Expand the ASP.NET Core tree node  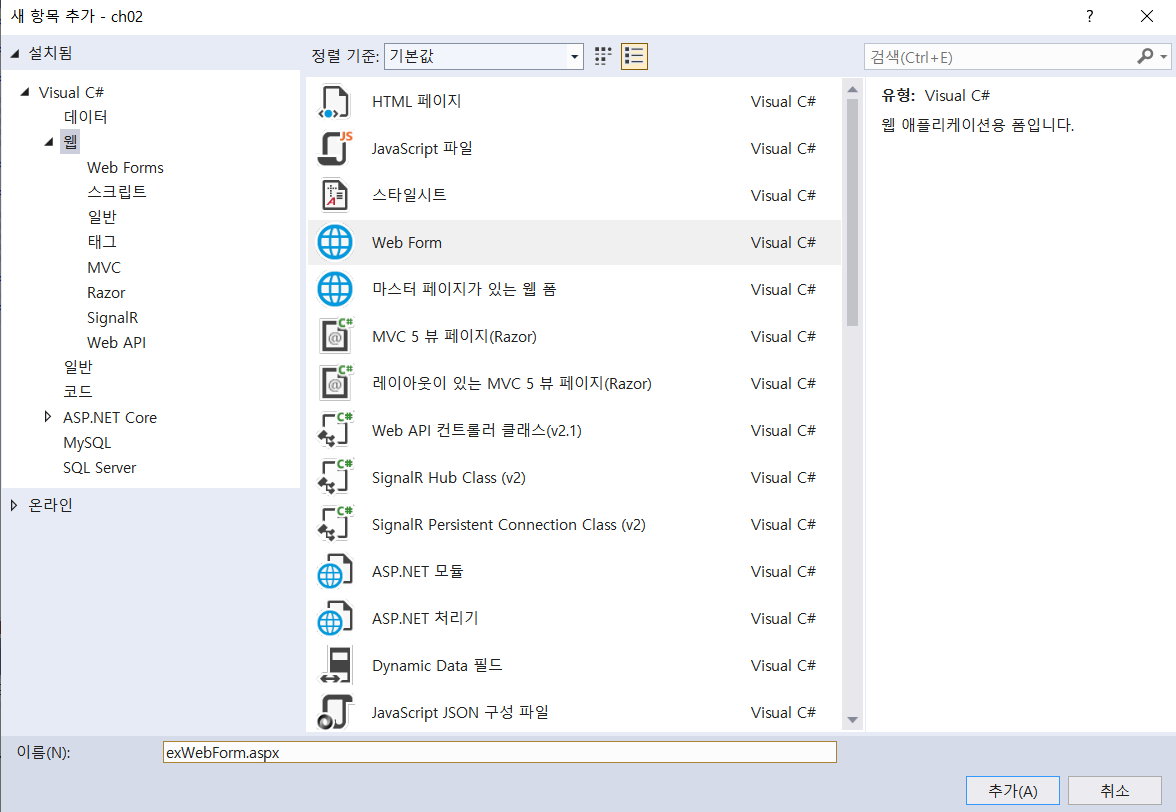[x=48, y=417]
